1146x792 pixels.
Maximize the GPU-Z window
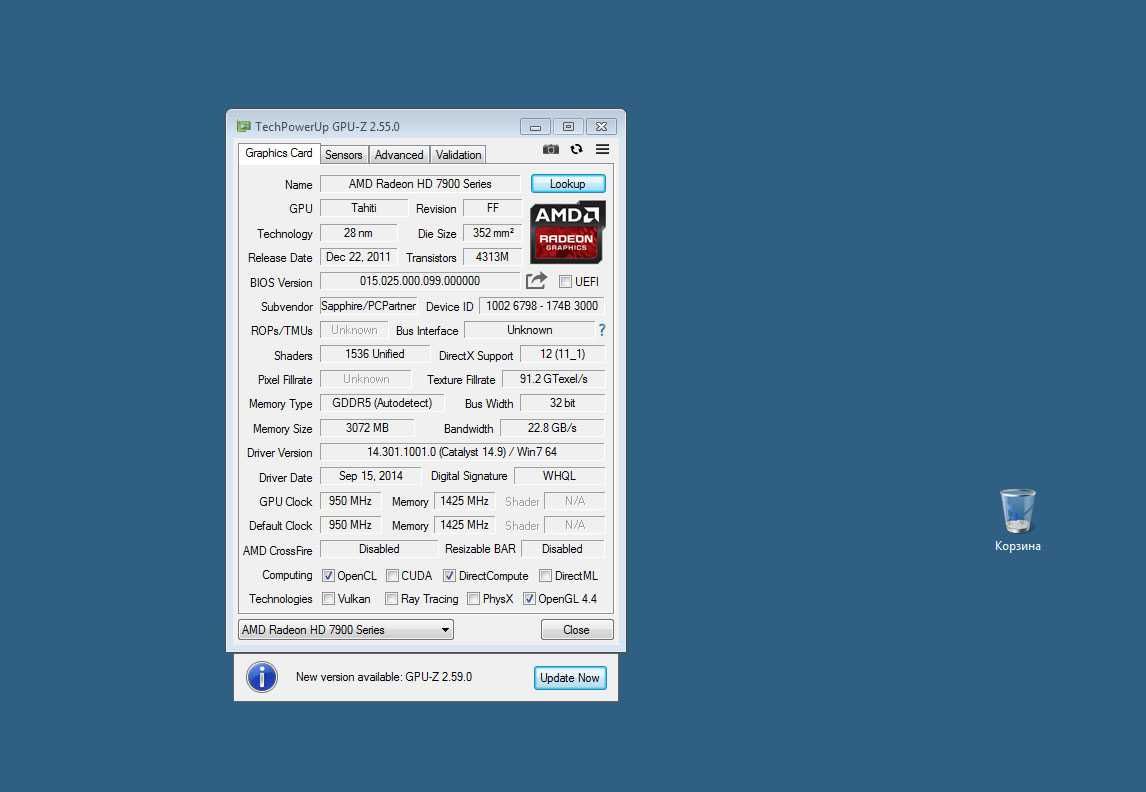click(568, 126)
